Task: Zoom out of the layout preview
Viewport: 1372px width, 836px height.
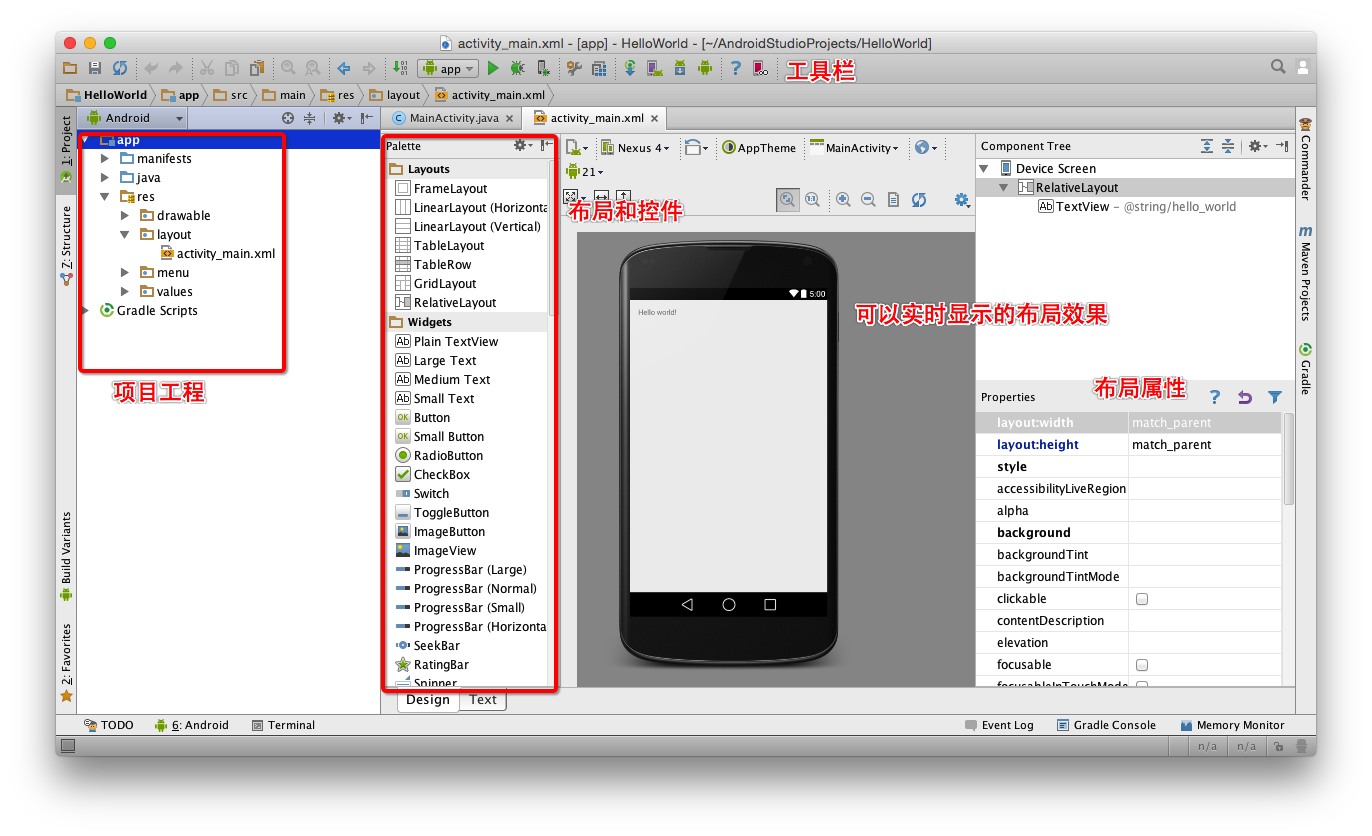Action: 868,200
